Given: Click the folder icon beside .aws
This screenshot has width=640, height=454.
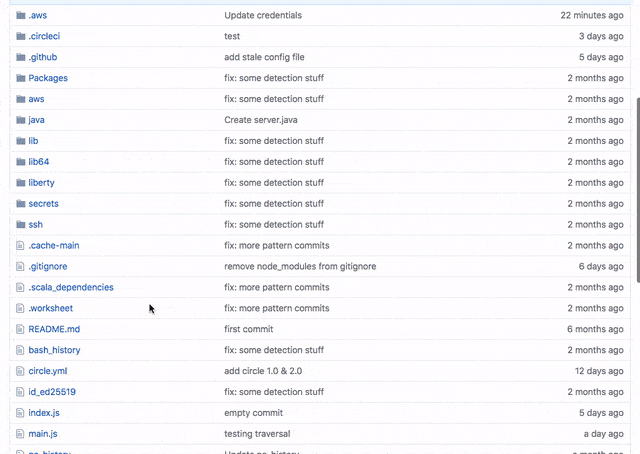Looking at the screenshot, I should click(21, 16).
